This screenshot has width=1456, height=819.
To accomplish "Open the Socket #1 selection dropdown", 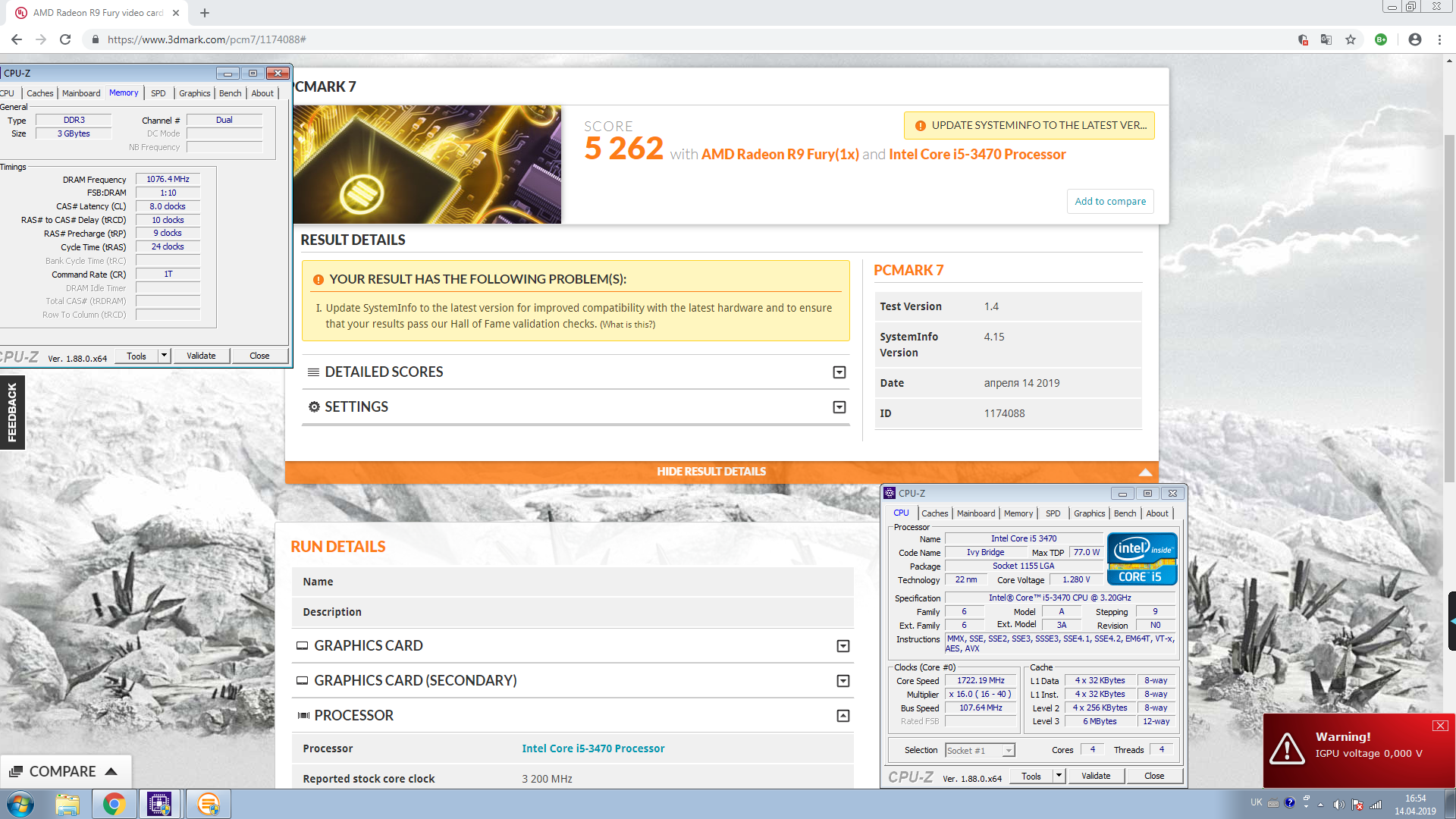I will click(980, 751).
